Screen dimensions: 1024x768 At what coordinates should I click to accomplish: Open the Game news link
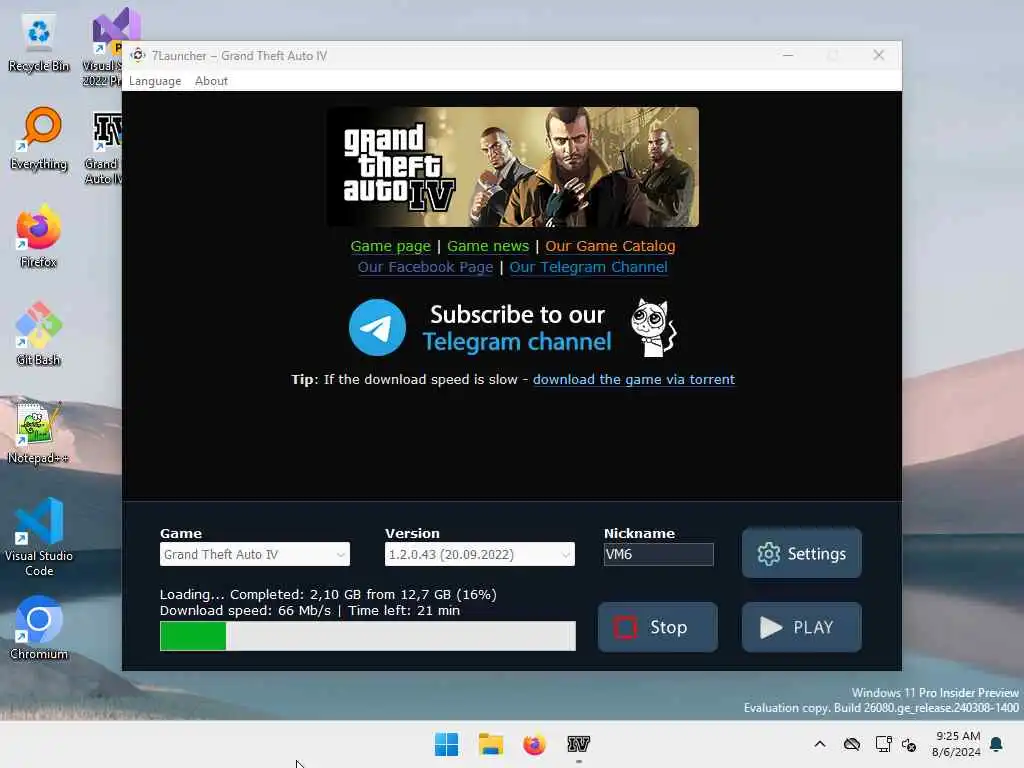(488, 246)
